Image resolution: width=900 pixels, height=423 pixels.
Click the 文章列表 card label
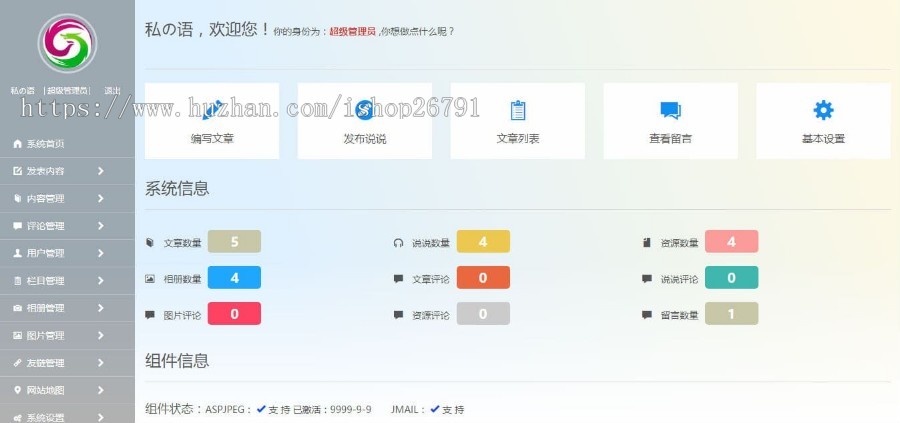click(x=518, y=139)
